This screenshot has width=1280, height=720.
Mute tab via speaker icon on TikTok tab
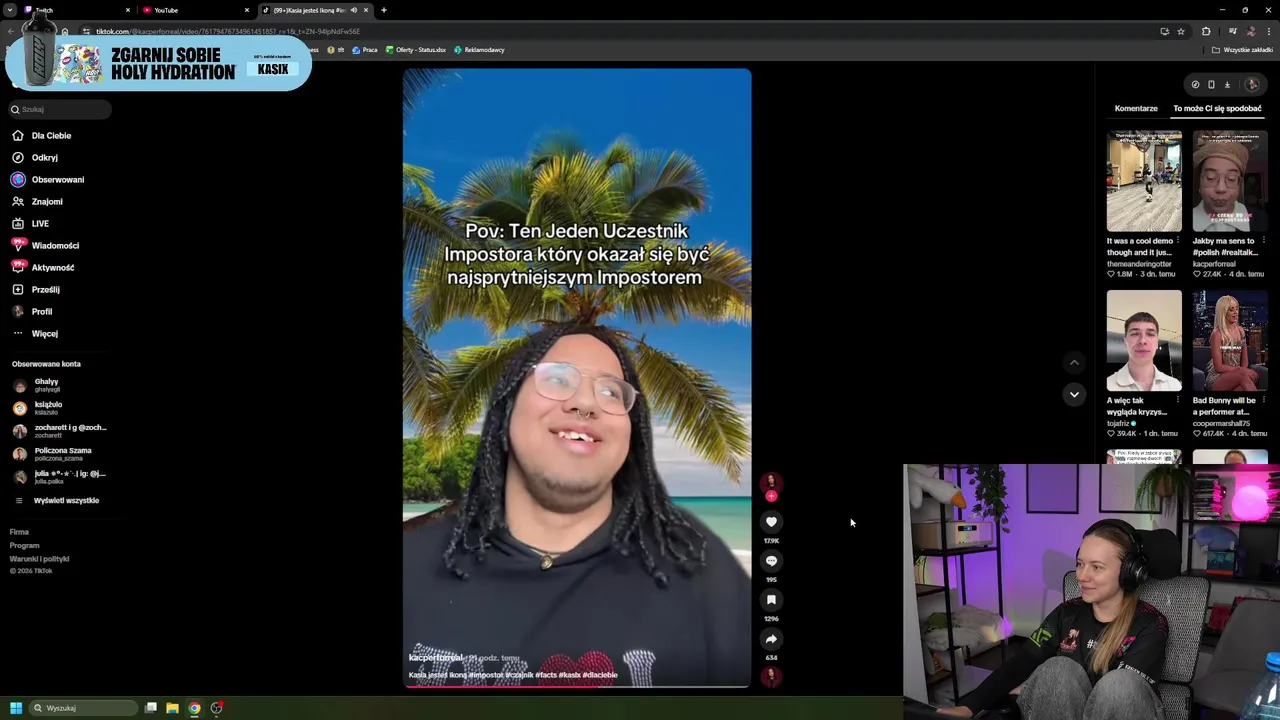(x=353, y=10)
